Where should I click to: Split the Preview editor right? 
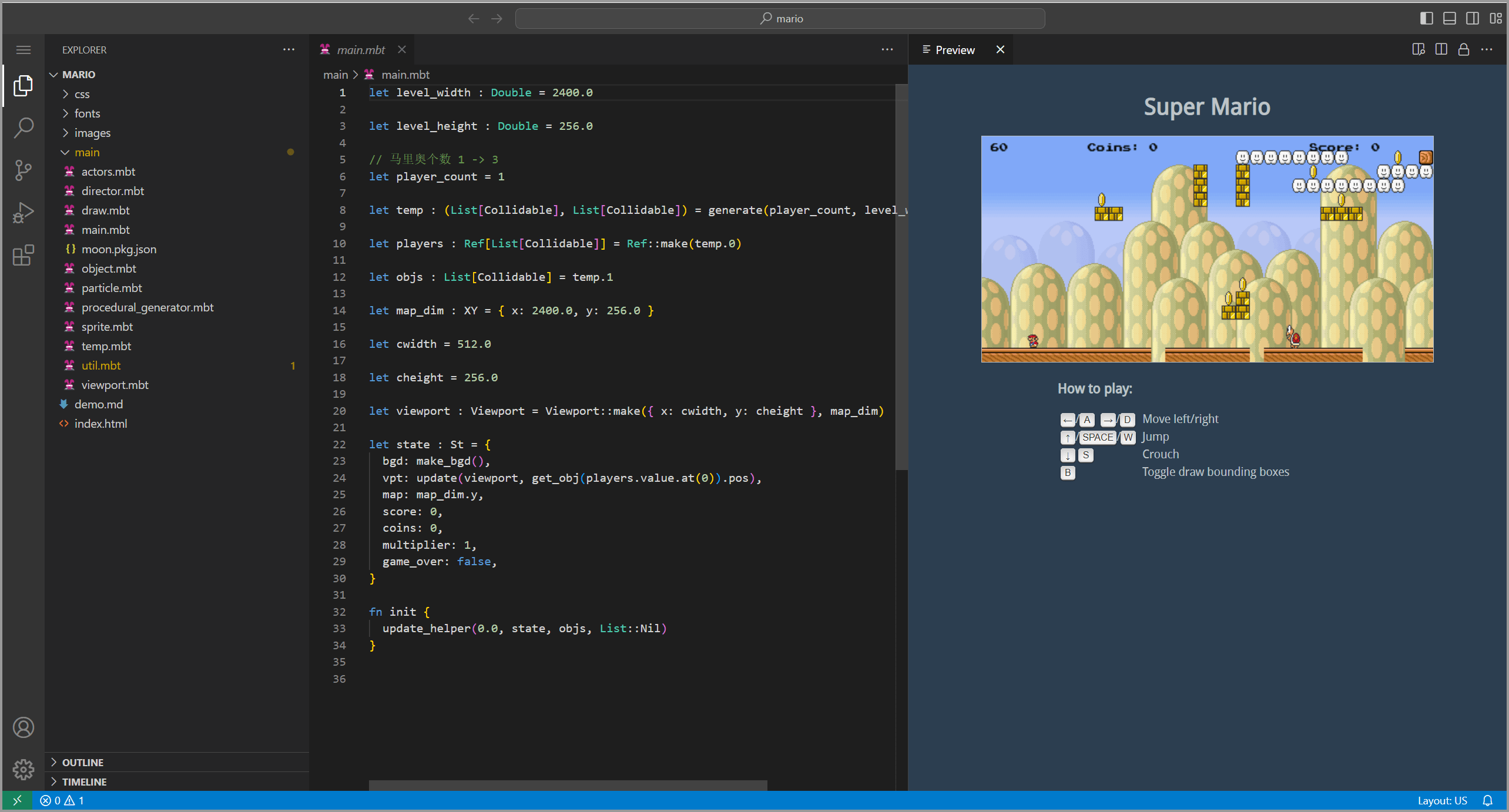tap(1441, 50)
